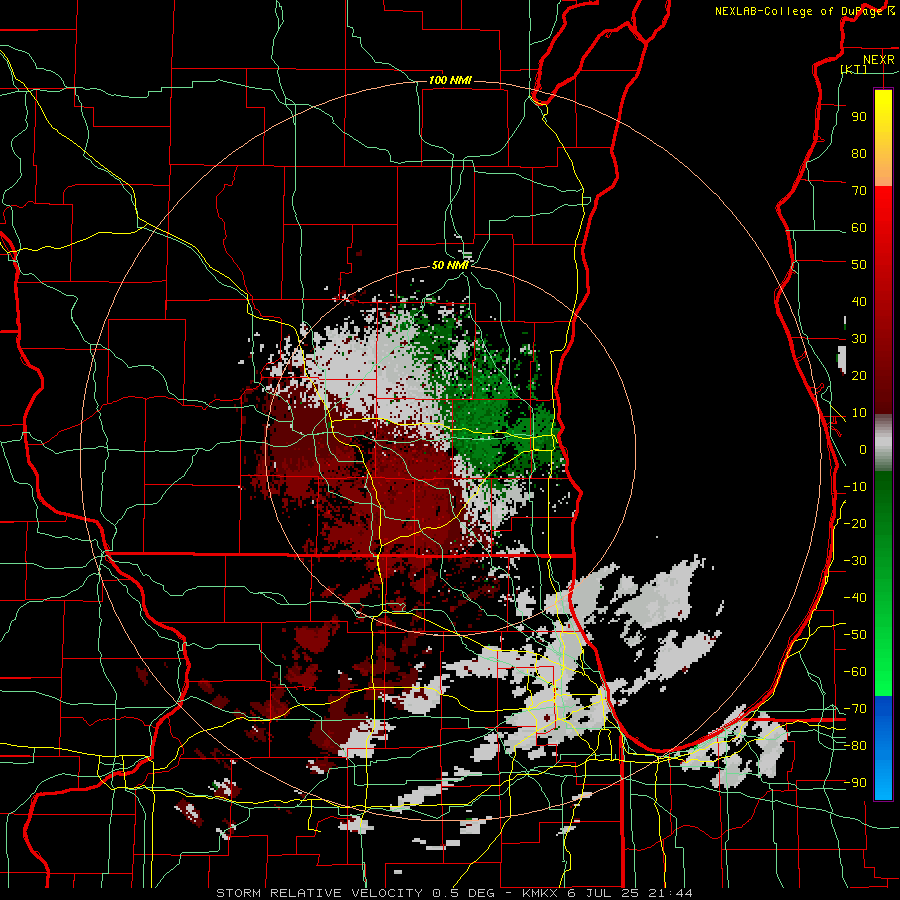The height and width of the screenshot is (900, 900).
Task: Click the positive 40 knot scale label
Action: [x=859, y=301]
